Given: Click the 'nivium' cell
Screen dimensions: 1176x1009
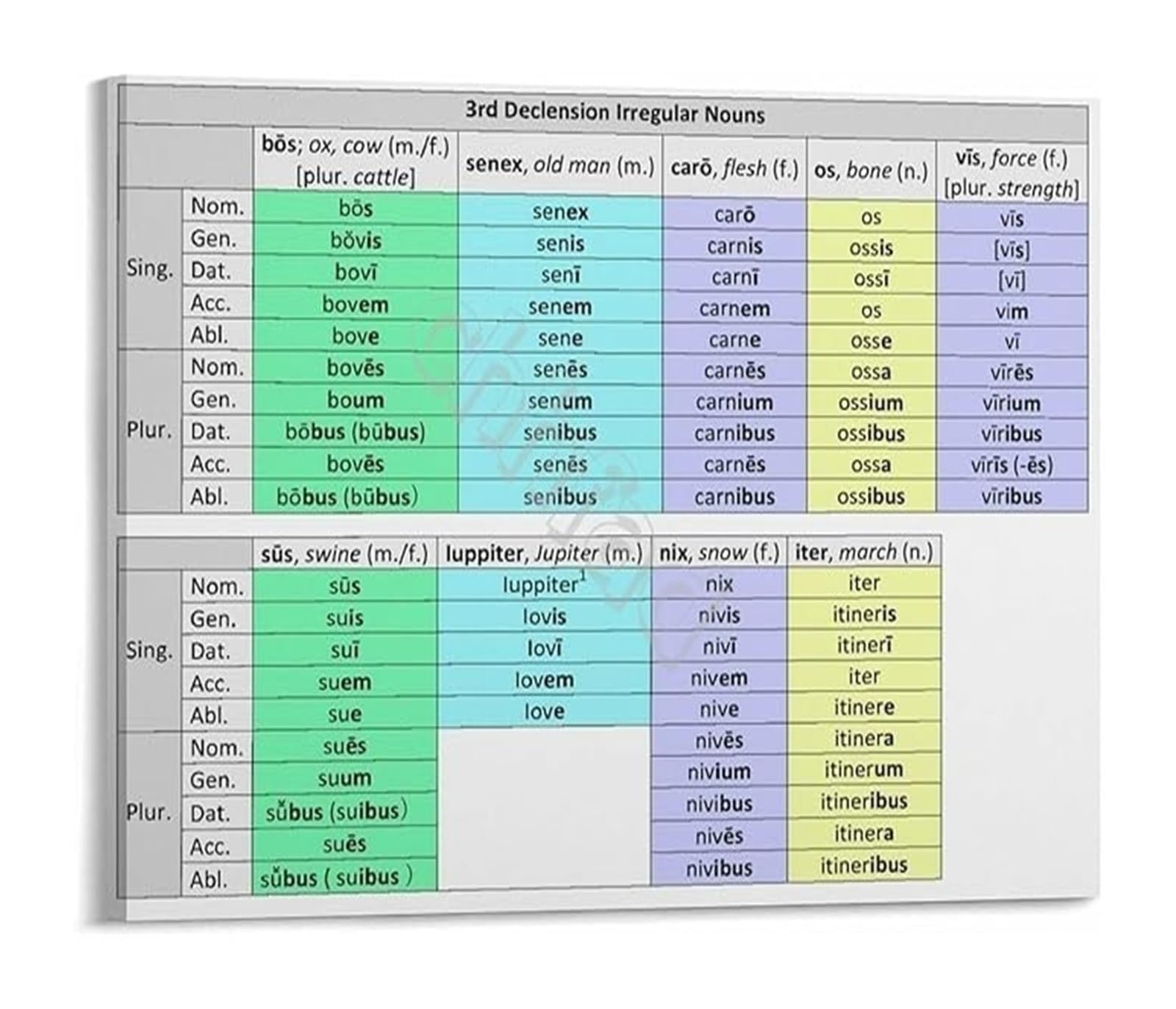Looking at the screenshot, I should [x=719, y=772].
